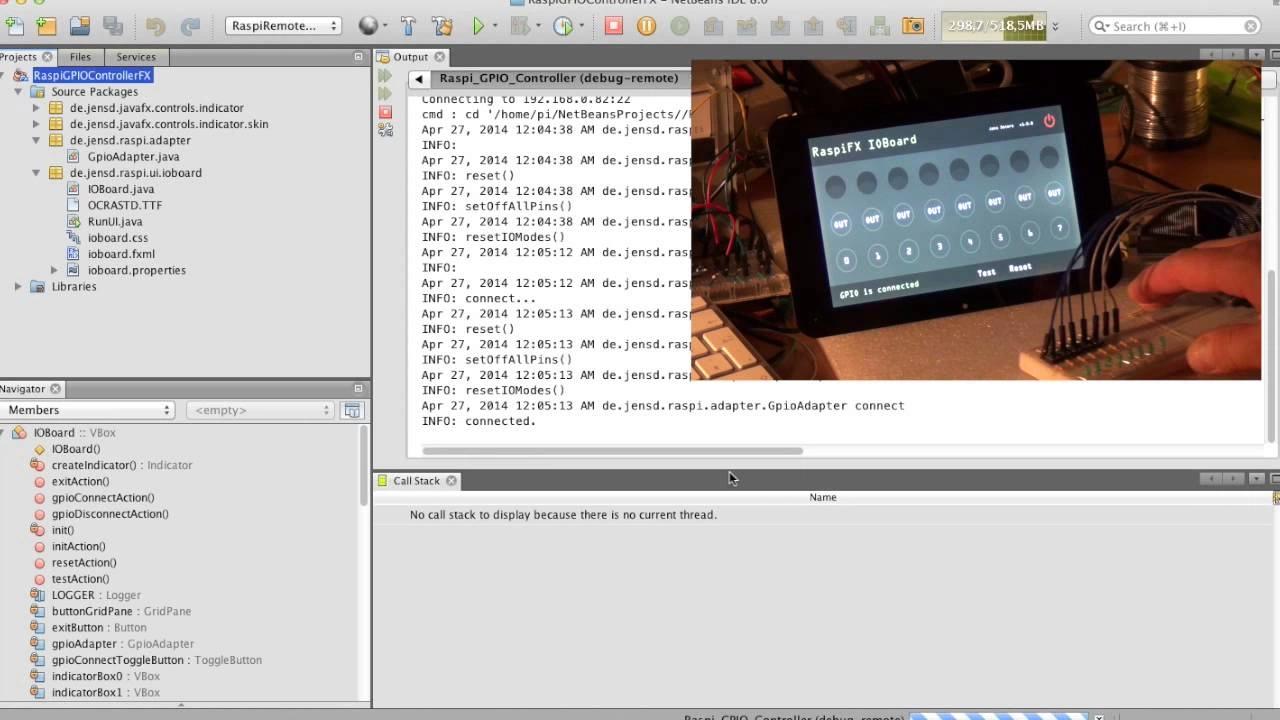Pause the debugger with the orange Pause icon
Image resolution: width=1280 pixels, height=720 pixels.
pos(646,26)
